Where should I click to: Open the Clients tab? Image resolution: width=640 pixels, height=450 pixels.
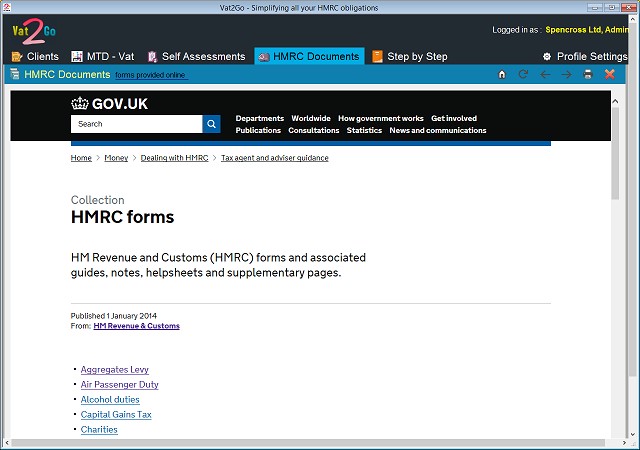(x=35, y=56)
